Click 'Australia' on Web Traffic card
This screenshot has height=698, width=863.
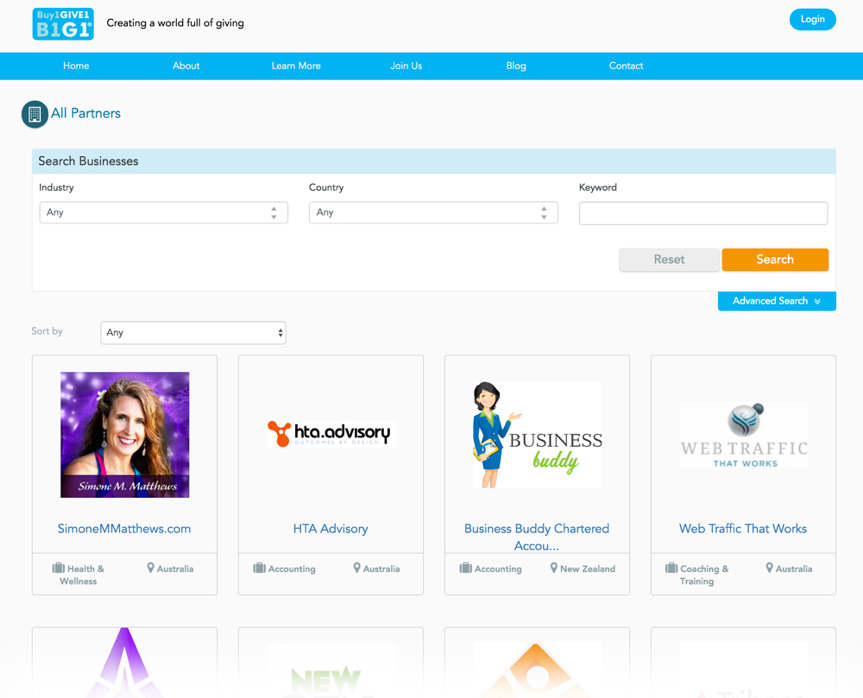794,569
